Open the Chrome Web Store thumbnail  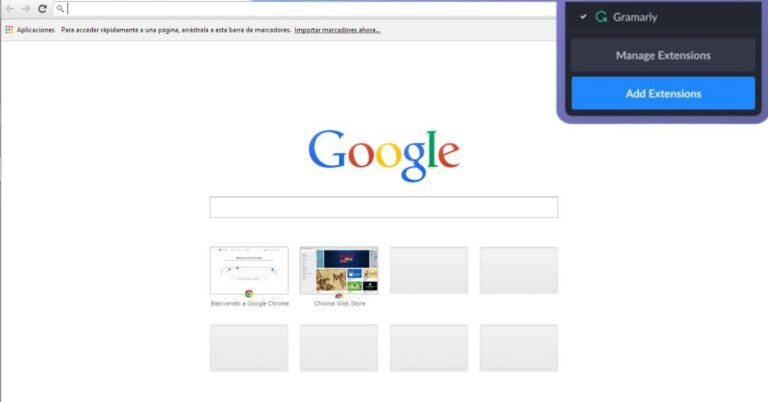(339, 270)
